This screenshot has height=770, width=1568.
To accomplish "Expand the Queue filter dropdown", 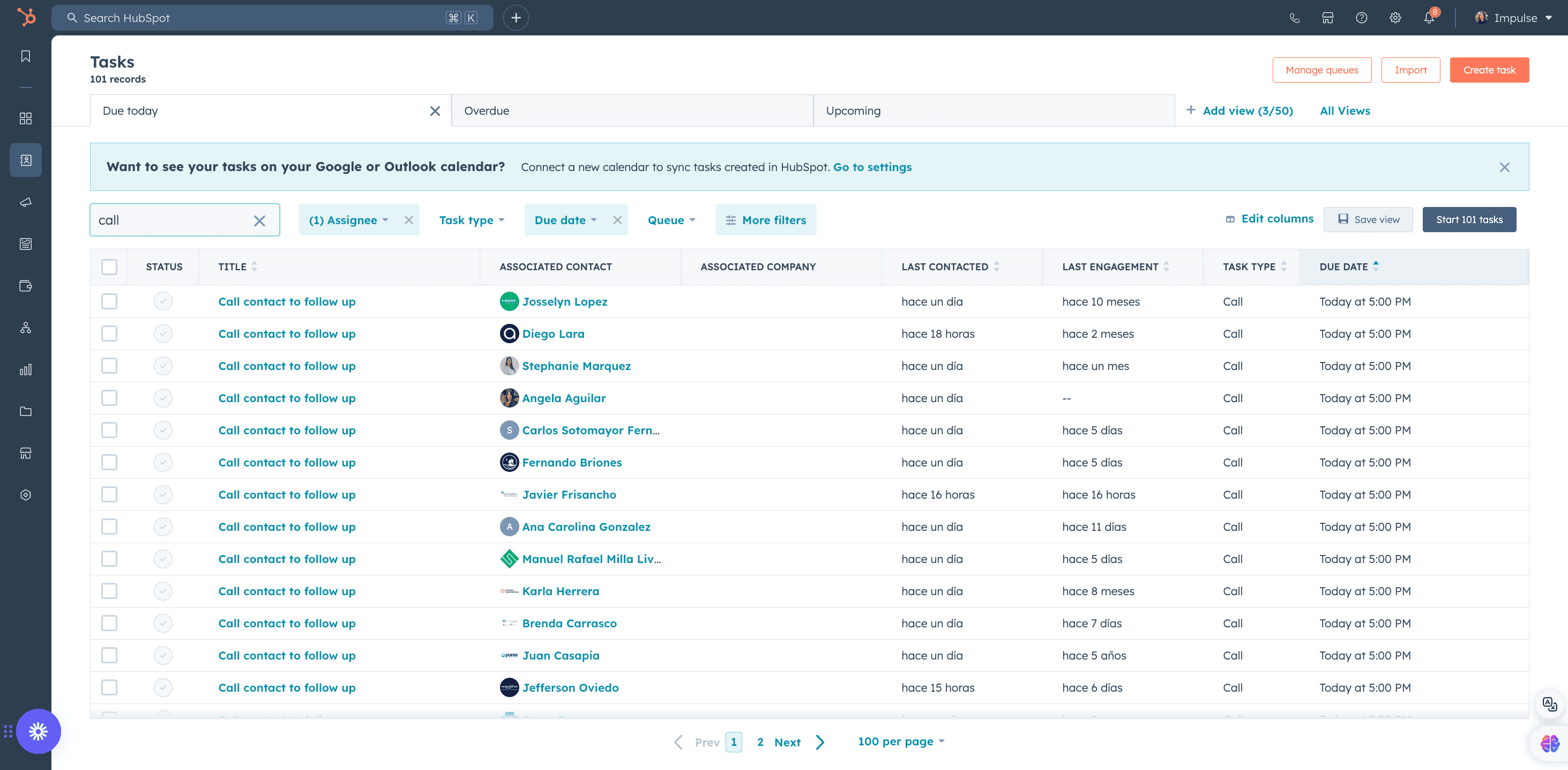I will coord(671,220).
